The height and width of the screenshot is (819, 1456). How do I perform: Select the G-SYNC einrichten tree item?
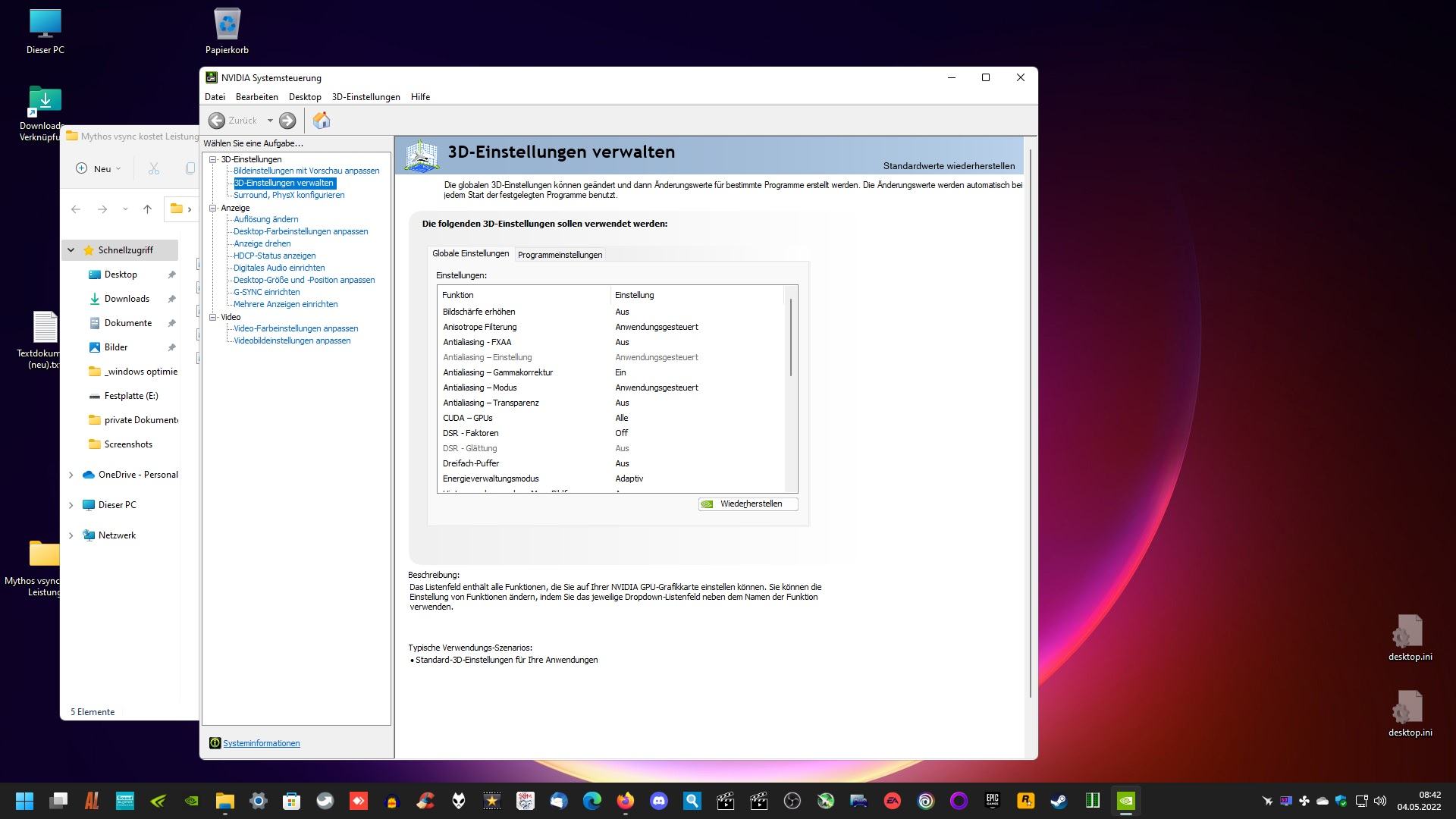266,292
